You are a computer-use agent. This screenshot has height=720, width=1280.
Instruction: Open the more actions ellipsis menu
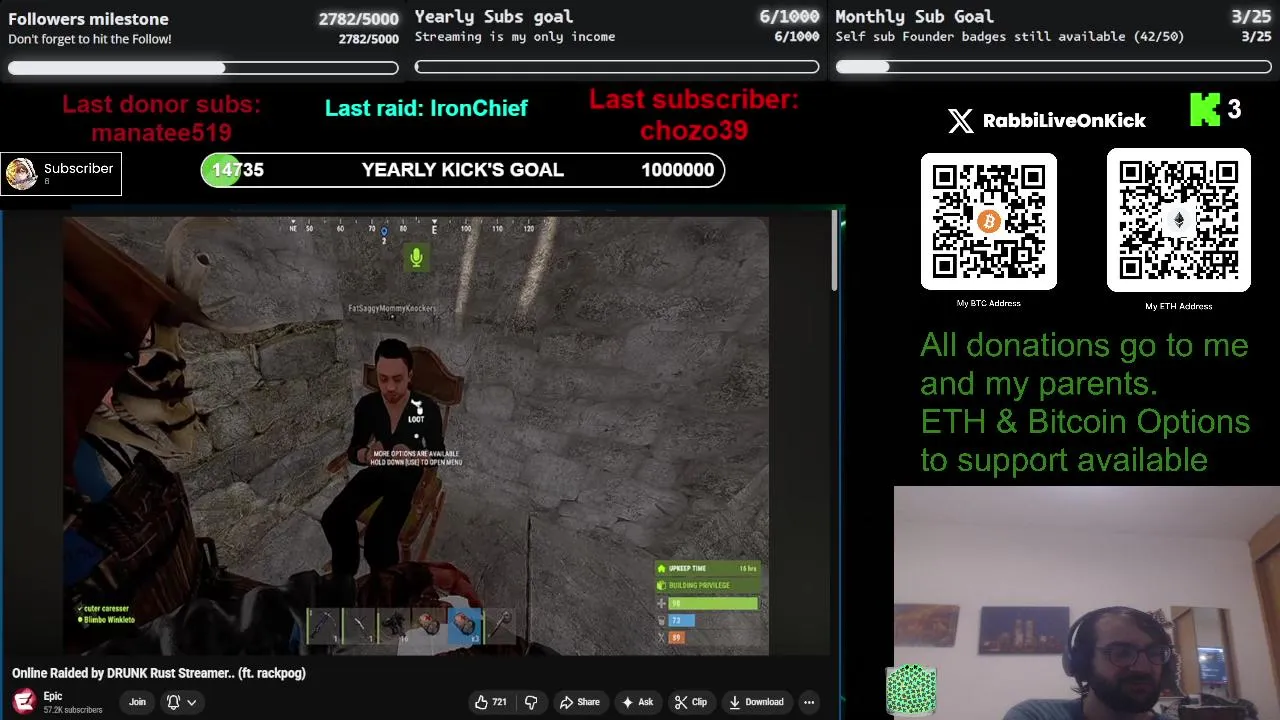pyautogui.click(x=809, y=702)
